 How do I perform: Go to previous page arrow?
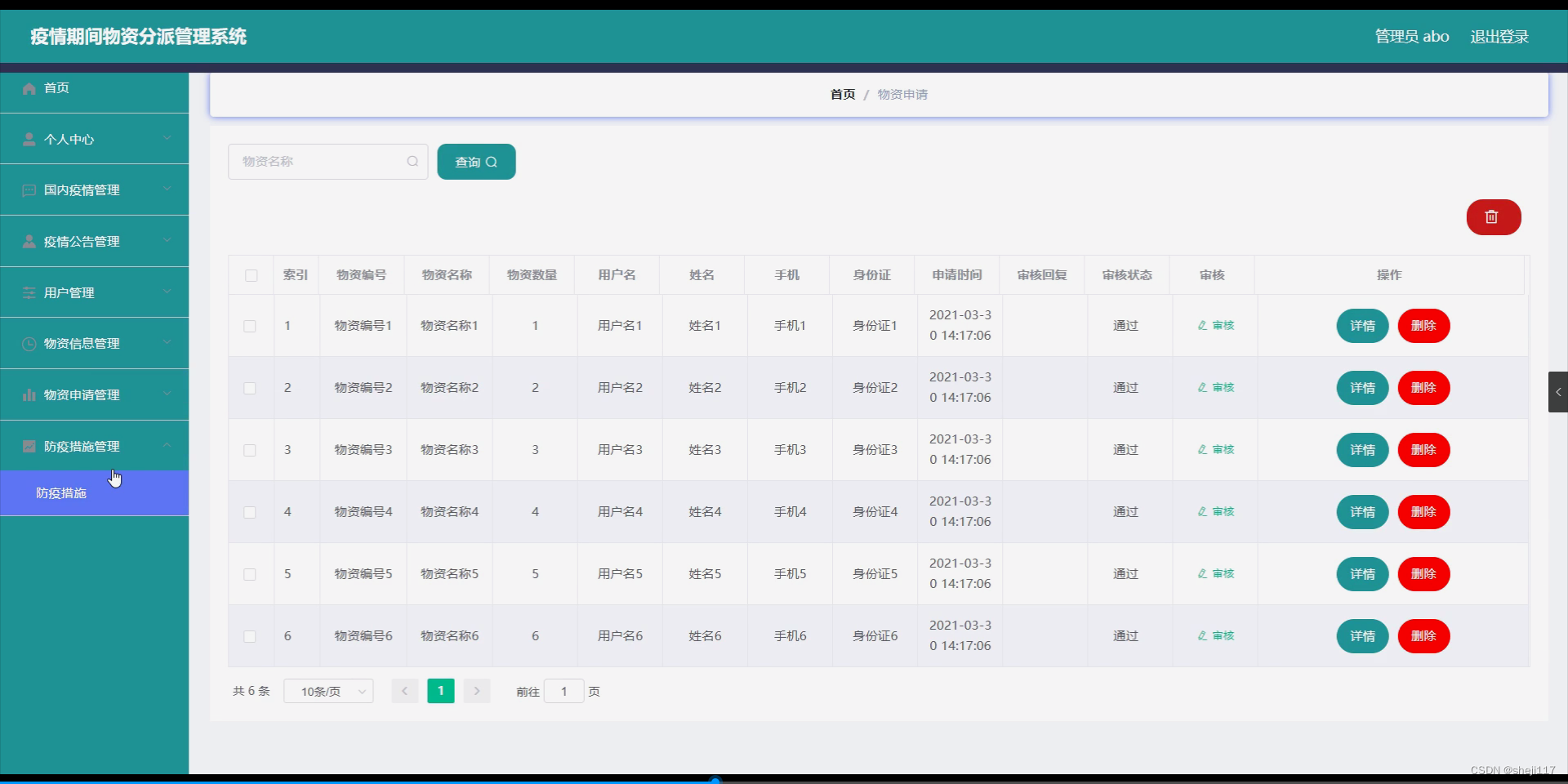coord(404,691)
